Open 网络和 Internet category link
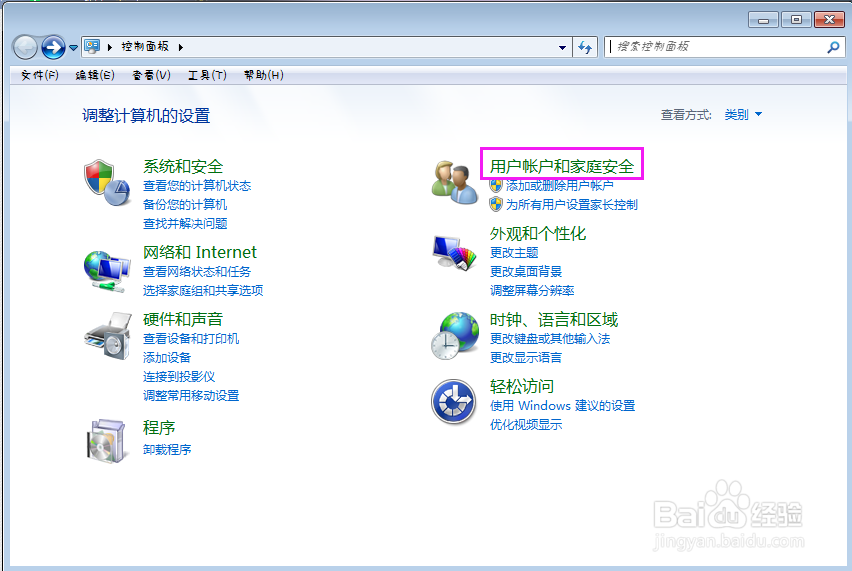 tap(199, 252)
